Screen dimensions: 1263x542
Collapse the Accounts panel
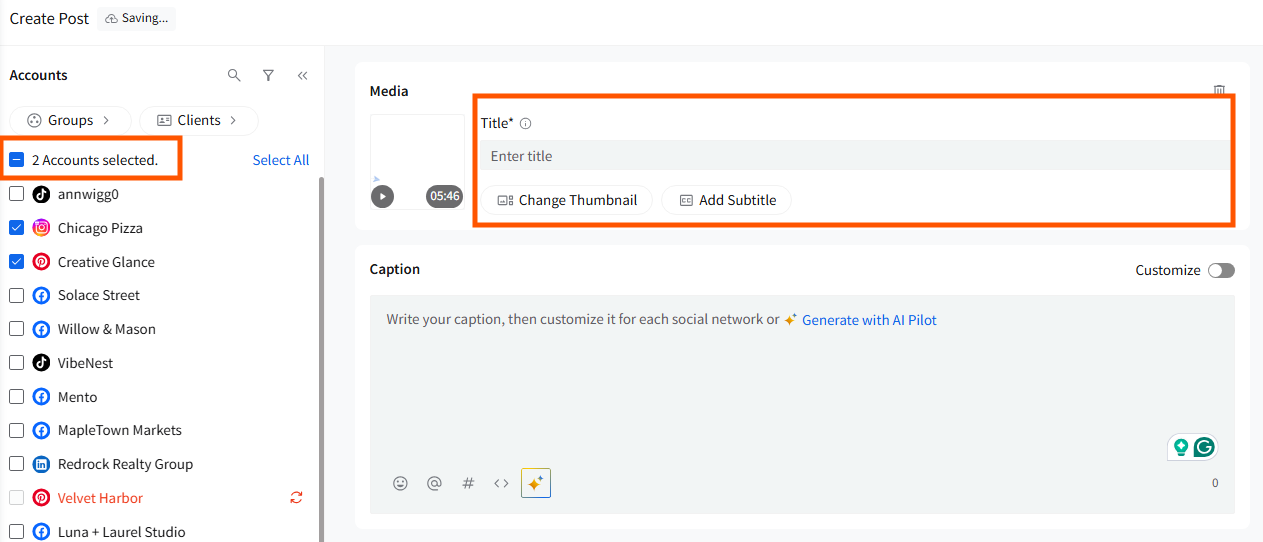[302, 75]
